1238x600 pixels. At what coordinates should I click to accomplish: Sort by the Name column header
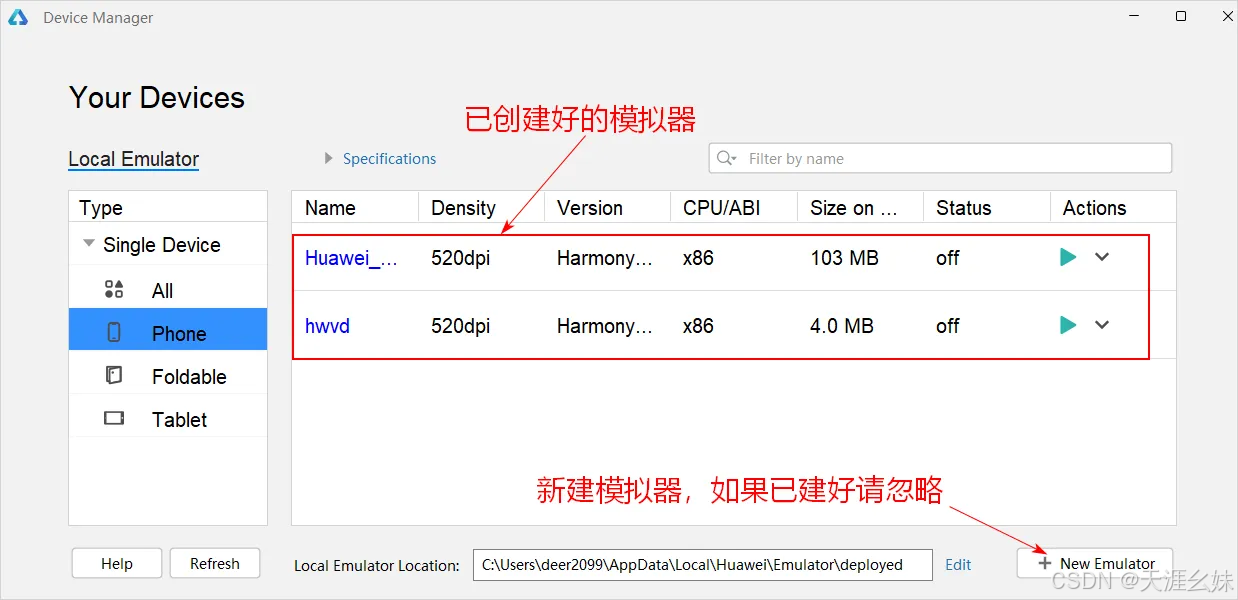click(x=355, y=207)
